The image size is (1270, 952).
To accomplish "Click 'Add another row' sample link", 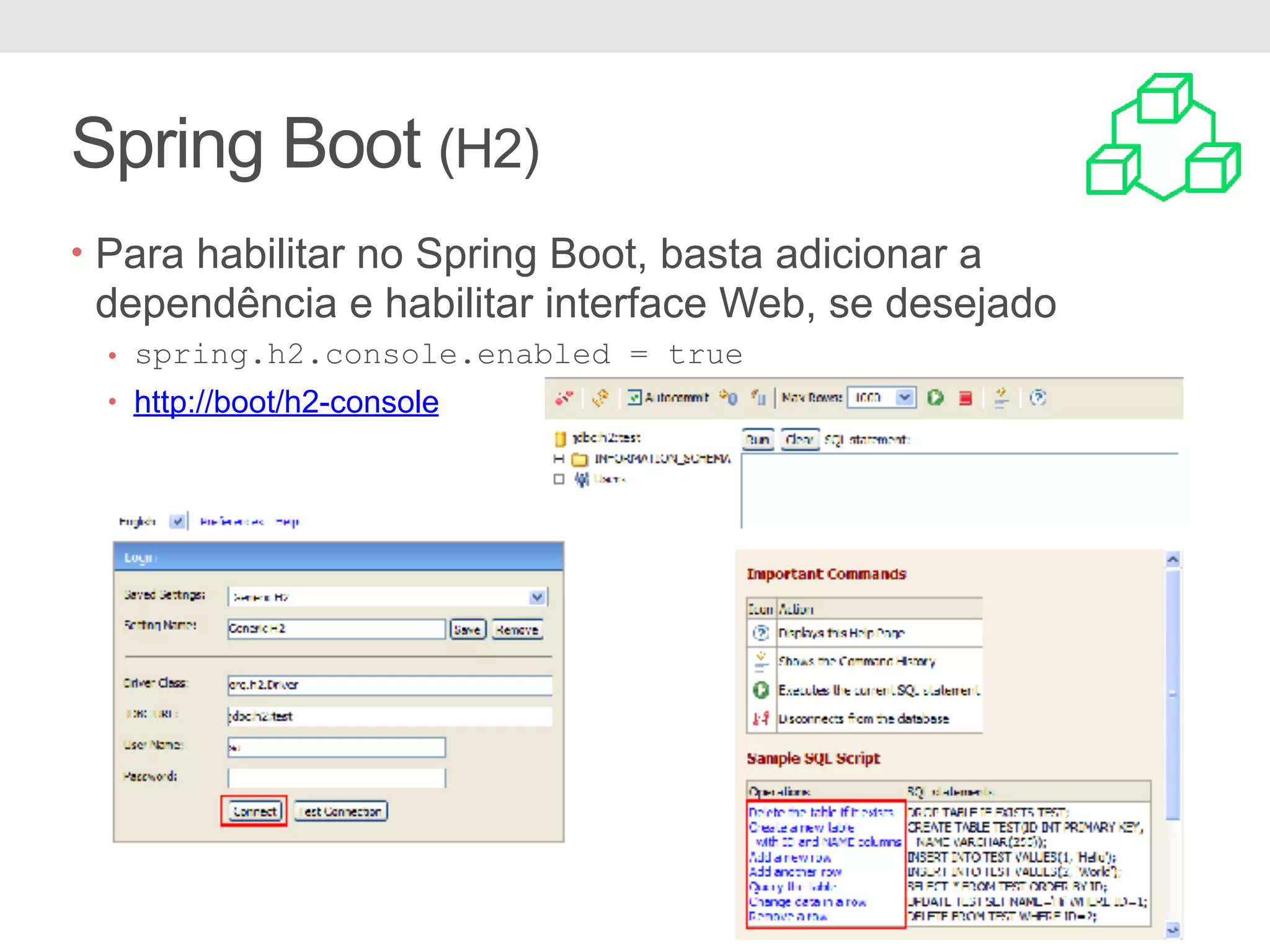I will [x=796, y=872].
